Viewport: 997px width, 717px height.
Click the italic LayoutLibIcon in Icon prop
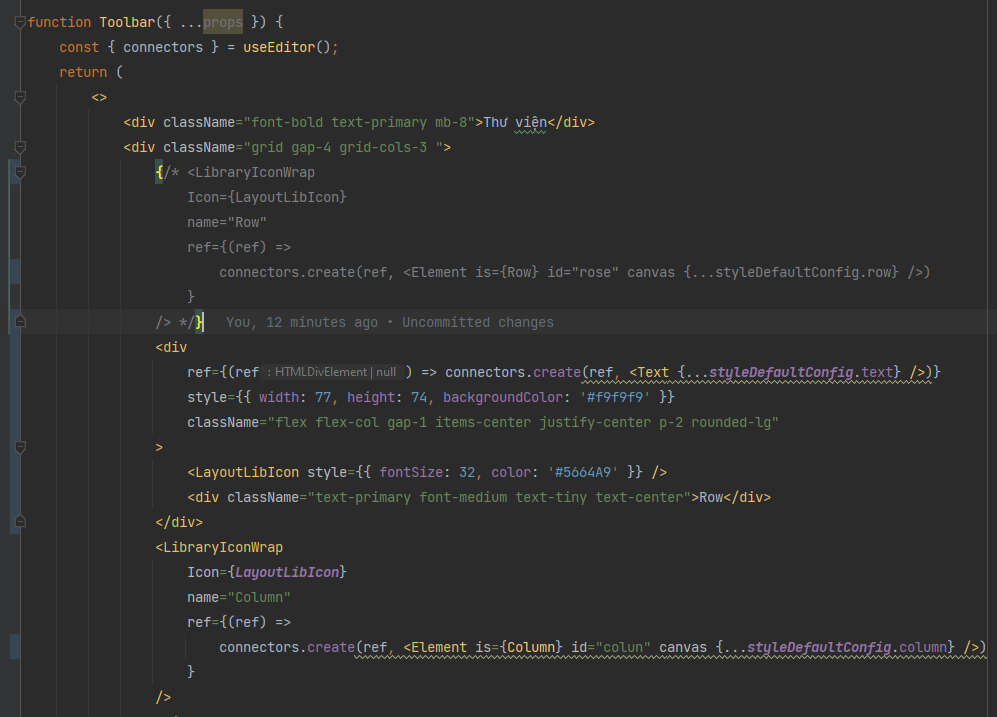tap(287, 572)
